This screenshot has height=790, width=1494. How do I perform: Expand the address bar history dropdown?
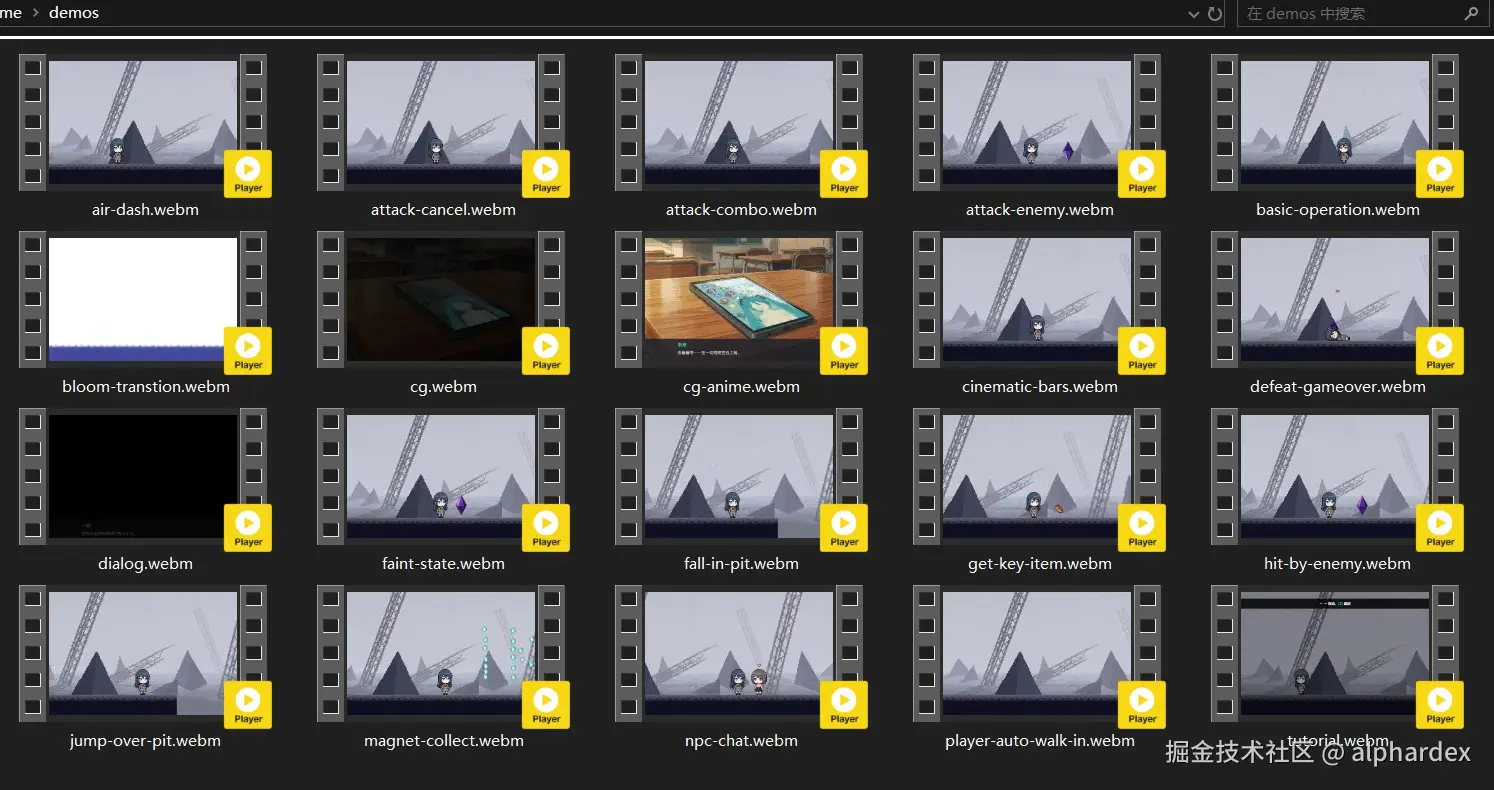coord(1193,14)
